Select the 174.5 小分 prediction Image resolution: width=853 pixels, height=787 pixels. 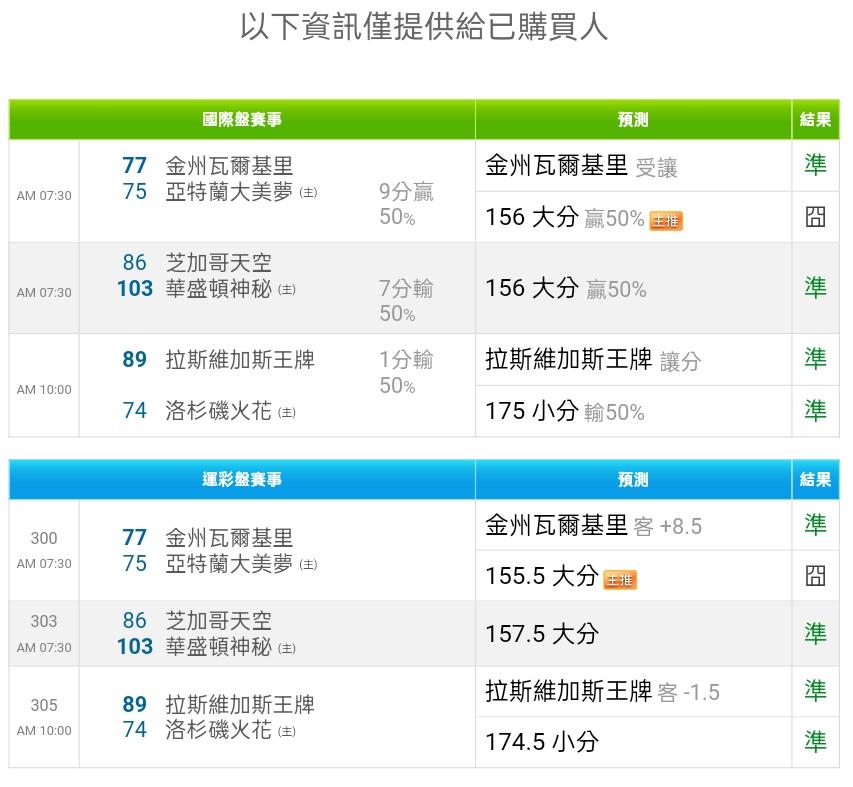(542, 742)
